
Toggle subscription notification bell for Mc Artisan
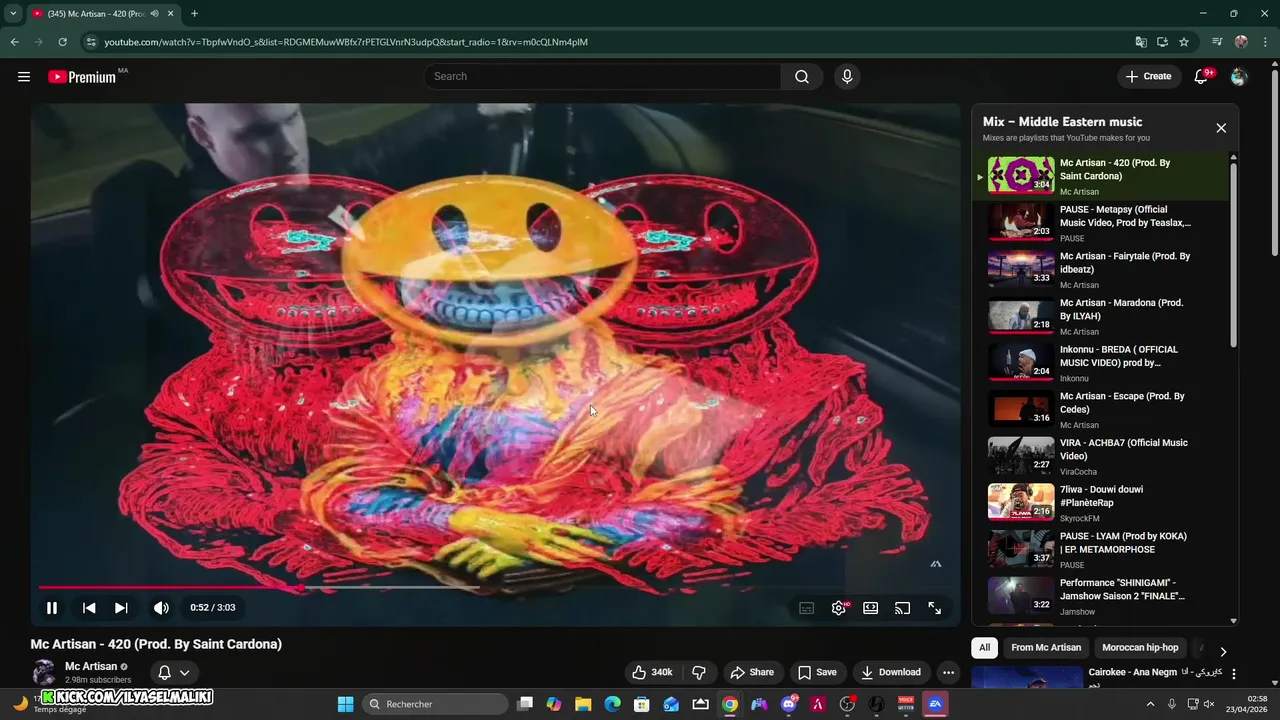[x=165, y=672]
